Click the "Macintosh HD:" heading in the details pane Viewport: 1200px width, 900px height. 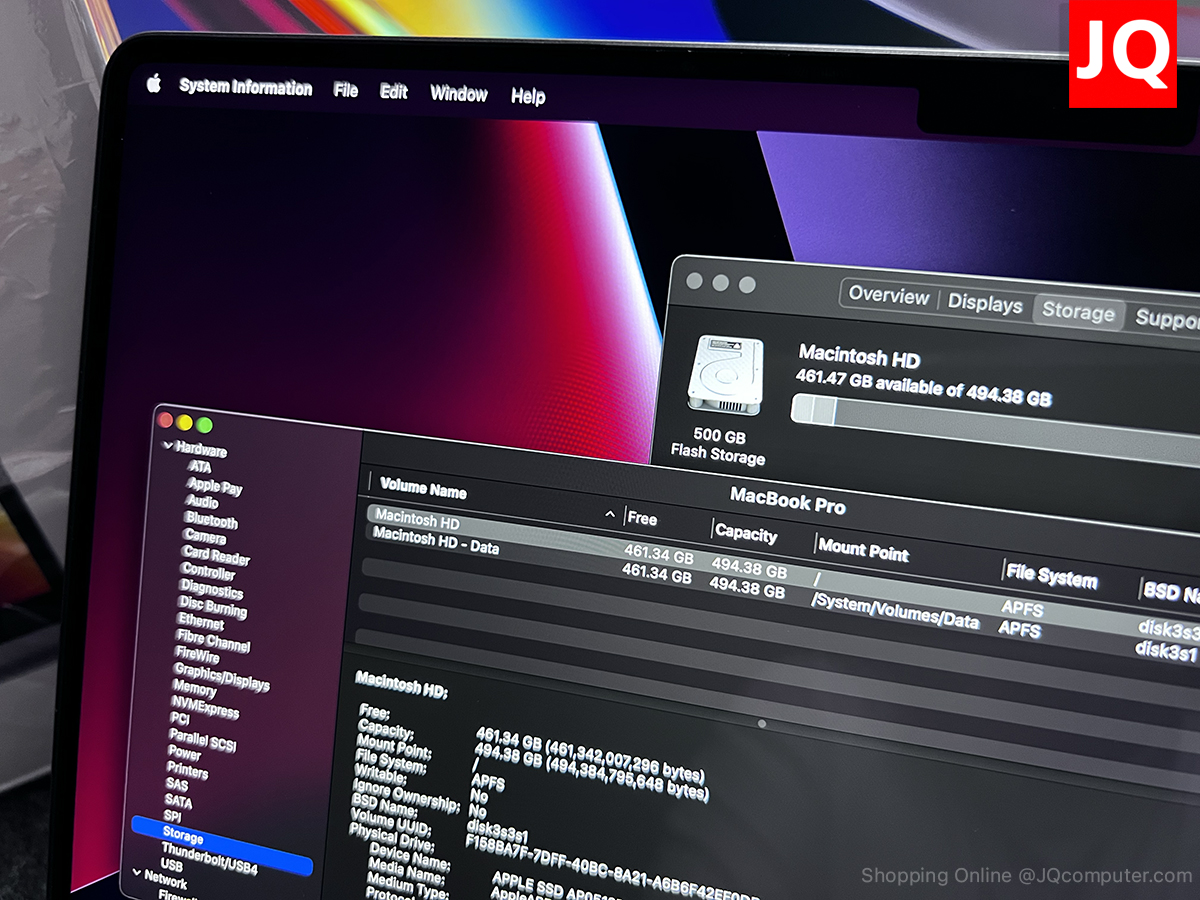(x=402, y=685)
